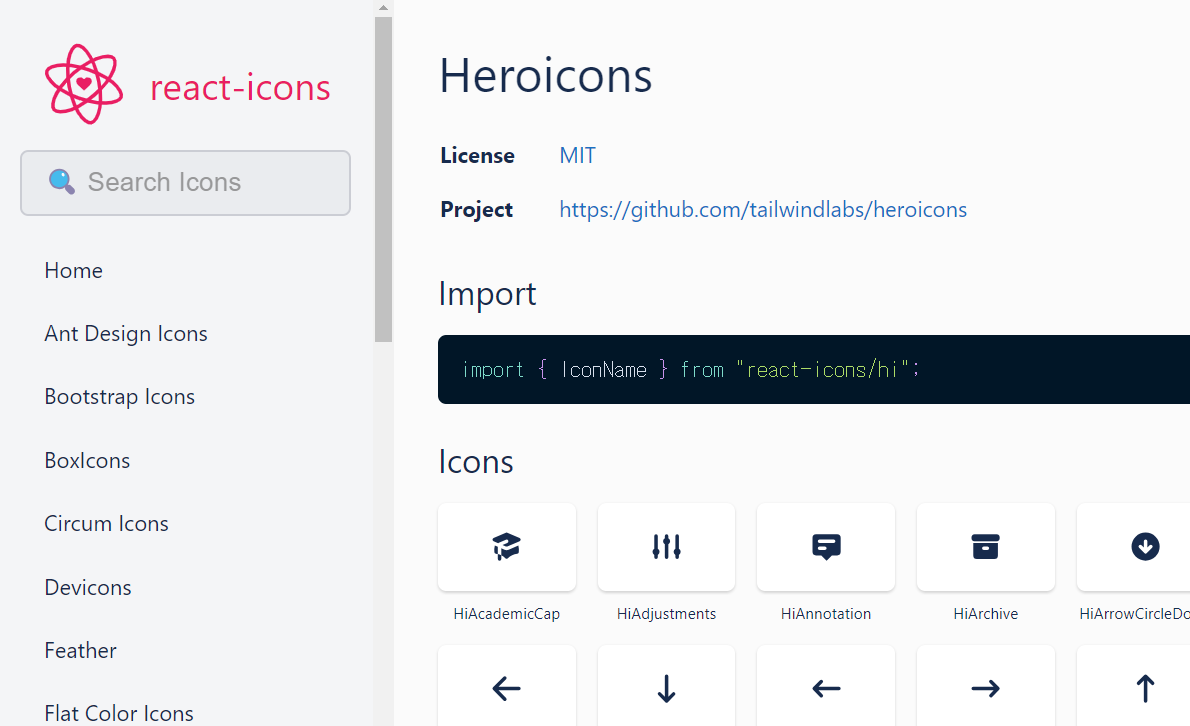Screen dimensions: 1190x726
Task: Open Ant Design Icons from sidebar
Action: tap(126, 334)
